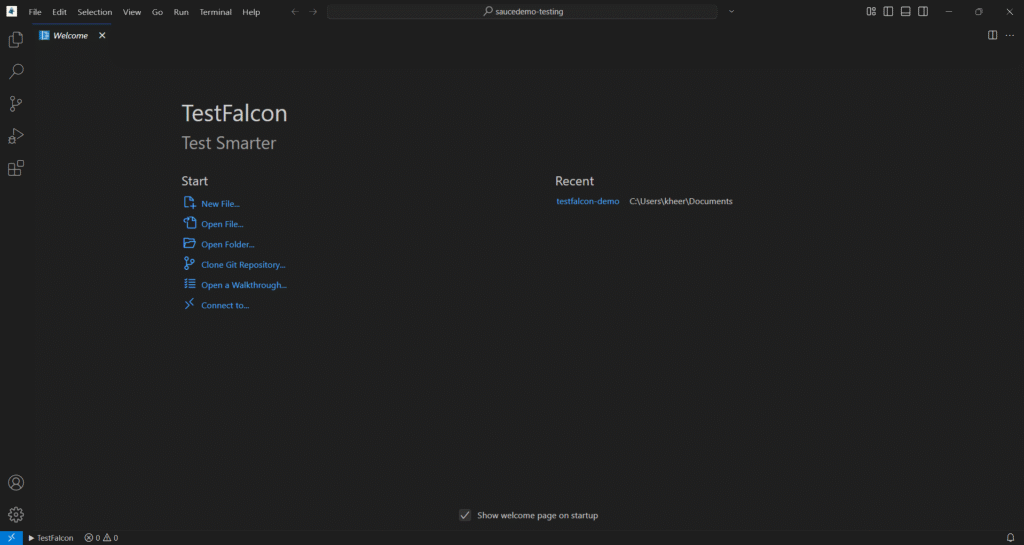Open the Selection menu
Viewport: 1024px width, 545px height.
click(95, 12)
